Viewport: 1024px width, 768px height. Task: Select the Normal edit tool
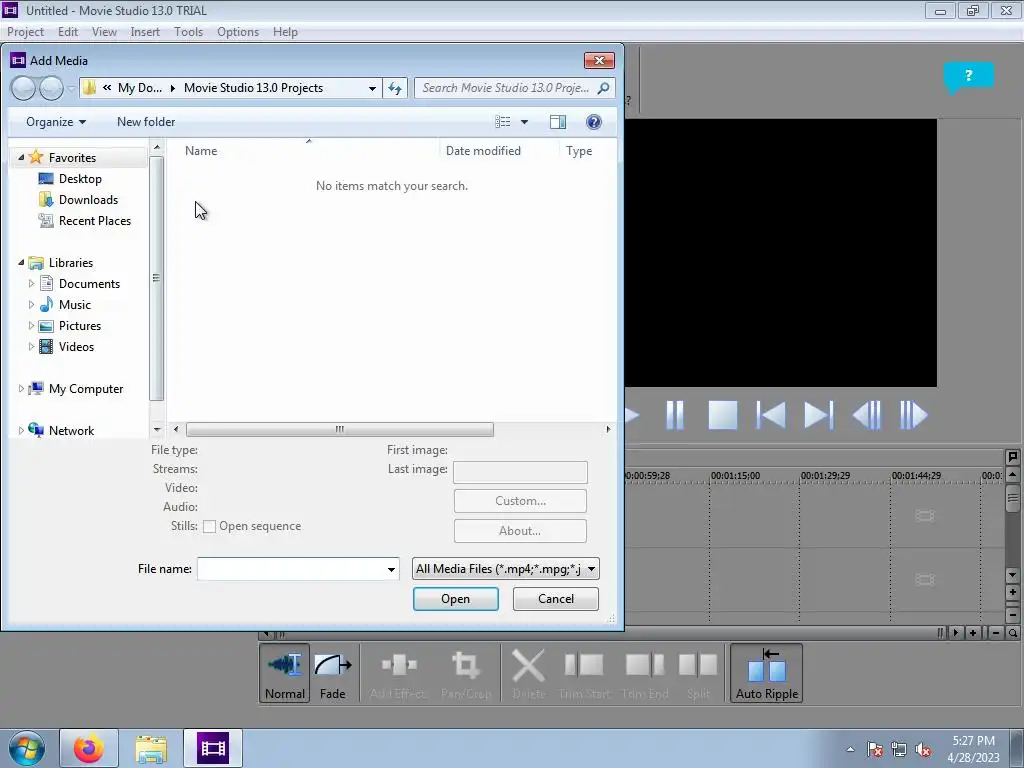click(x=285, y=673)
